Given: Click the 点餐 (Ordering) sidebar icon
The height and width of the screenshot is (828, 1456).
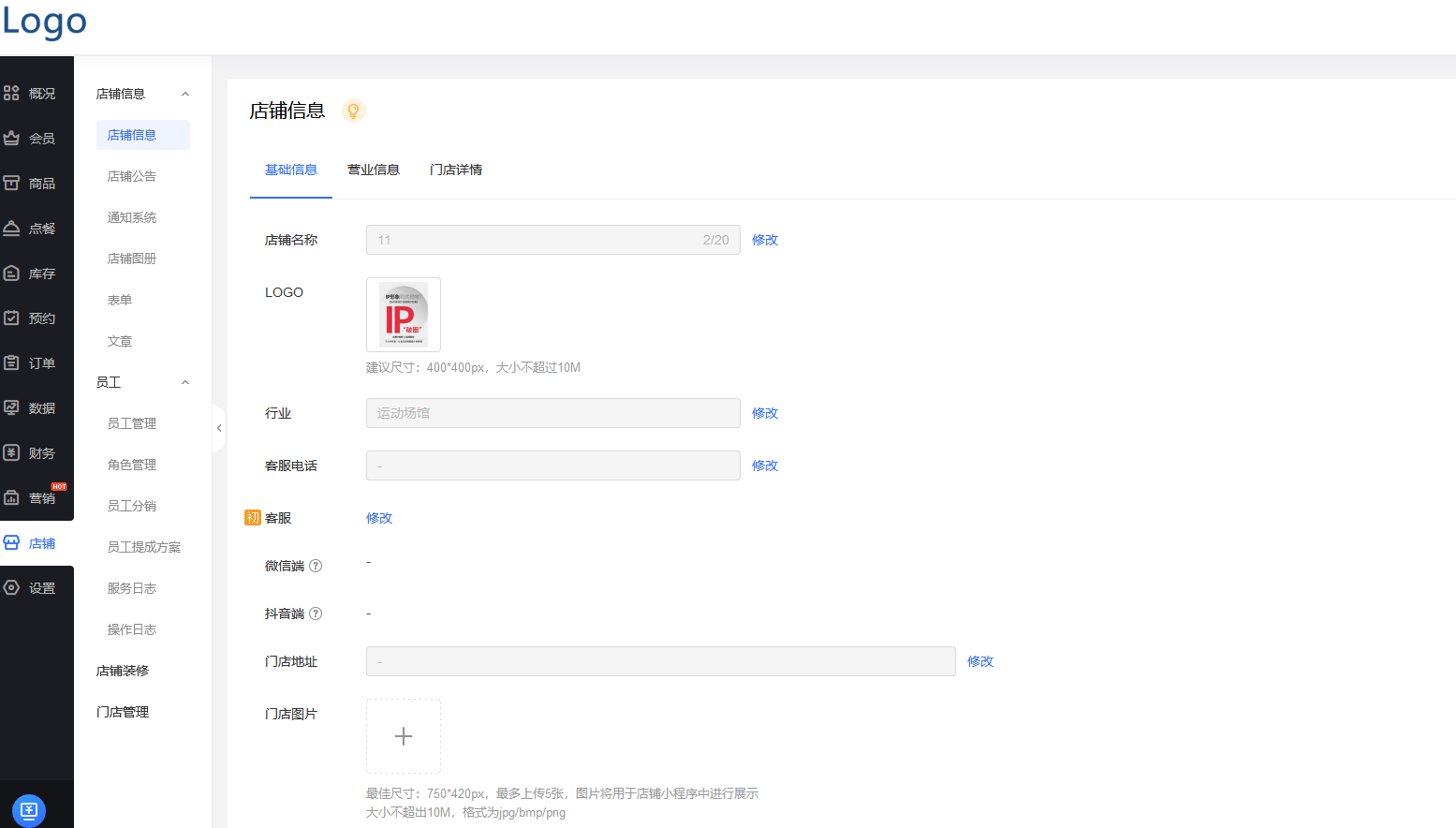Looking at the screenshot, I should (x=37, y=228).
